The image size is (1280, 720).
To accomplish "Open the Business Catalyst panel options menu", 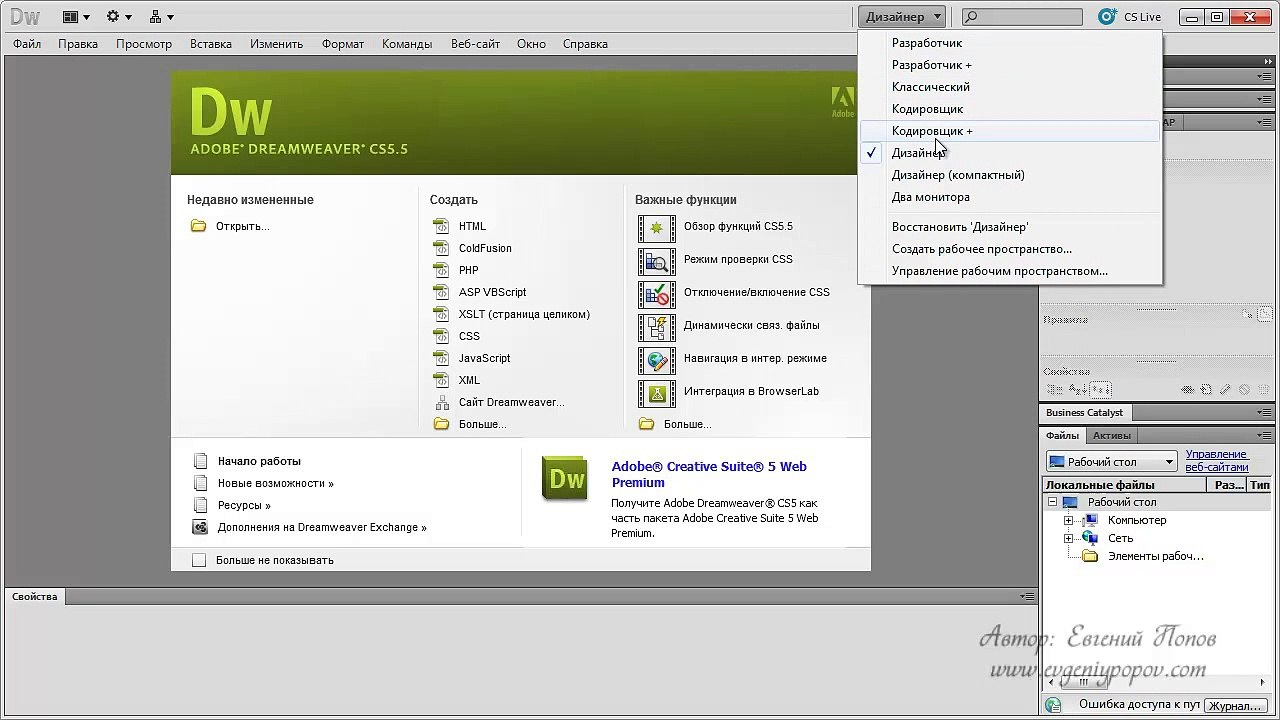I will [x=1264, y=412].
